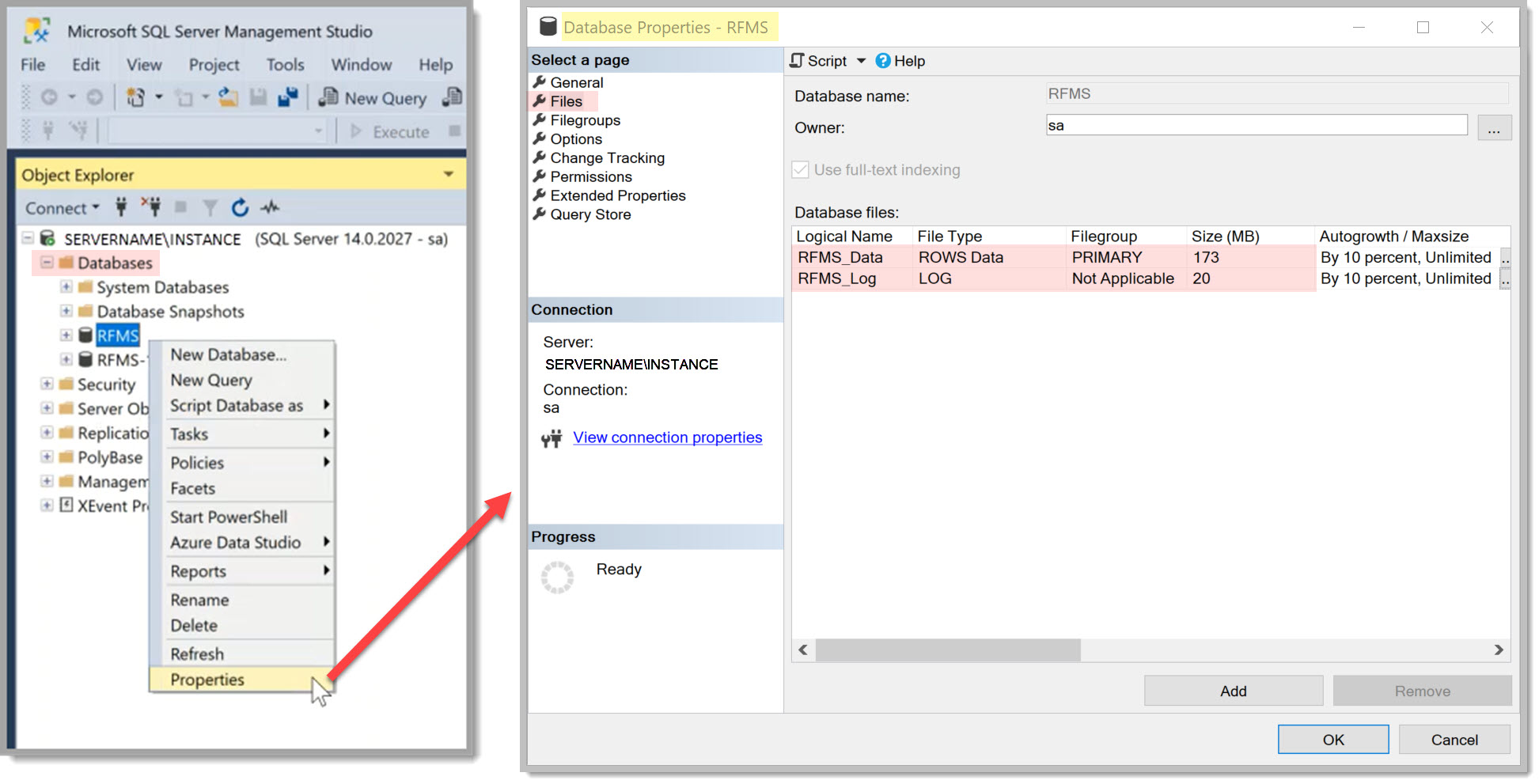Open Reports submenu in context menu
Screen dimensions: 1539x784
[241, 571]
